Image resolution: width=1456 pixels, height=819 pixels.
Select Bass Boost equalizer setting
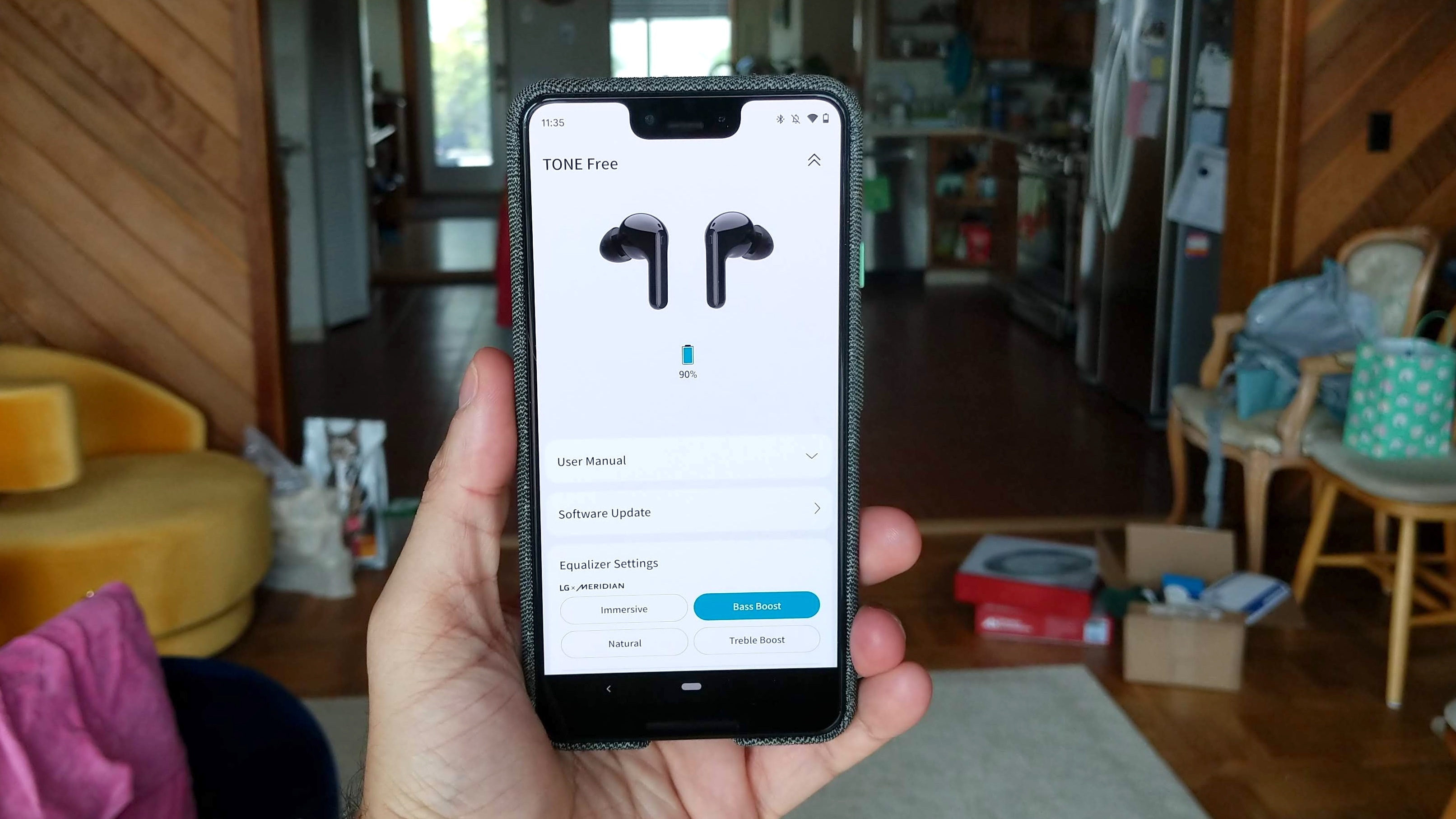pos(756,606)
